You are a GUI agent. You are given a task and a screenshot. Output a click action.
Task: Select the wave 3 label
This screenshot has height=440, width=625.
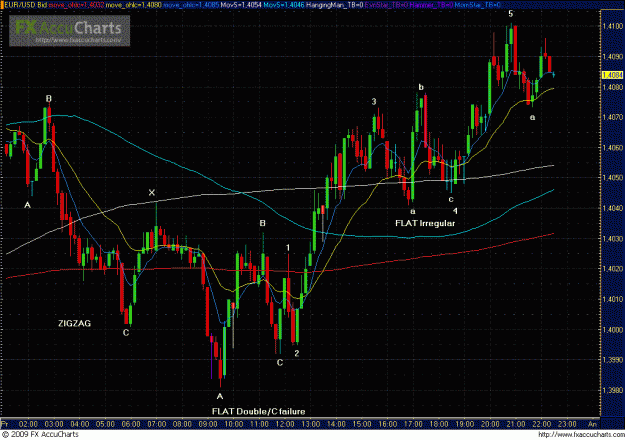[374, 102]
